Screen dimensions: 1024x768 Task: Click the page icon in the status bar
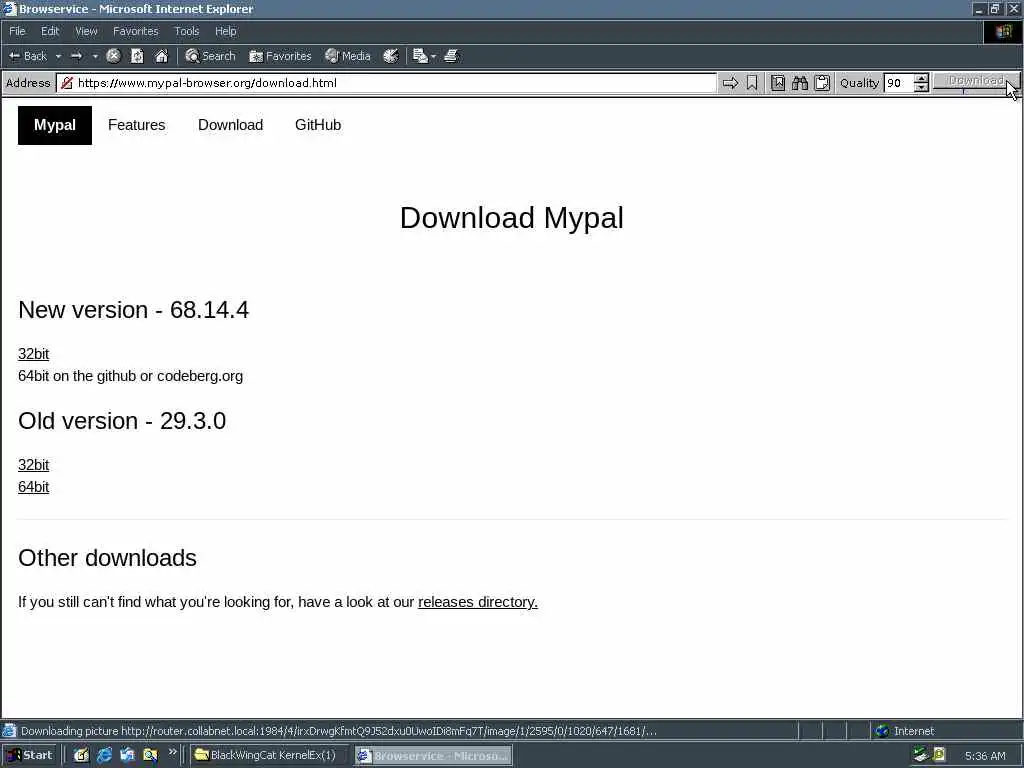pyautogui.click(x=9, y=731)
